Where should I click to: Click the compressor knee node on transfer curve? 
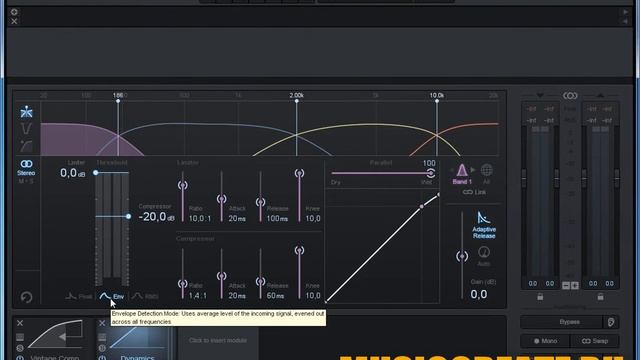click(422, 207)
